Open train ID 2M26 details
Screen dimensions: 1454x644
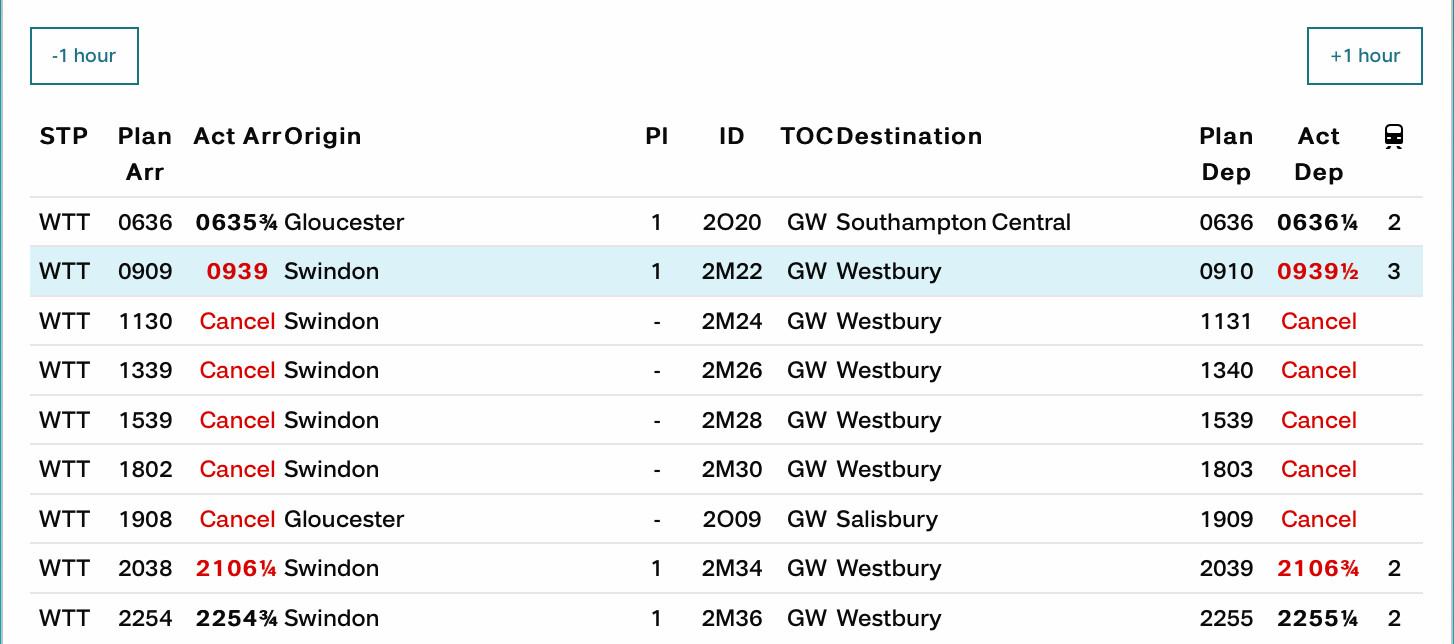click(732, 370)
